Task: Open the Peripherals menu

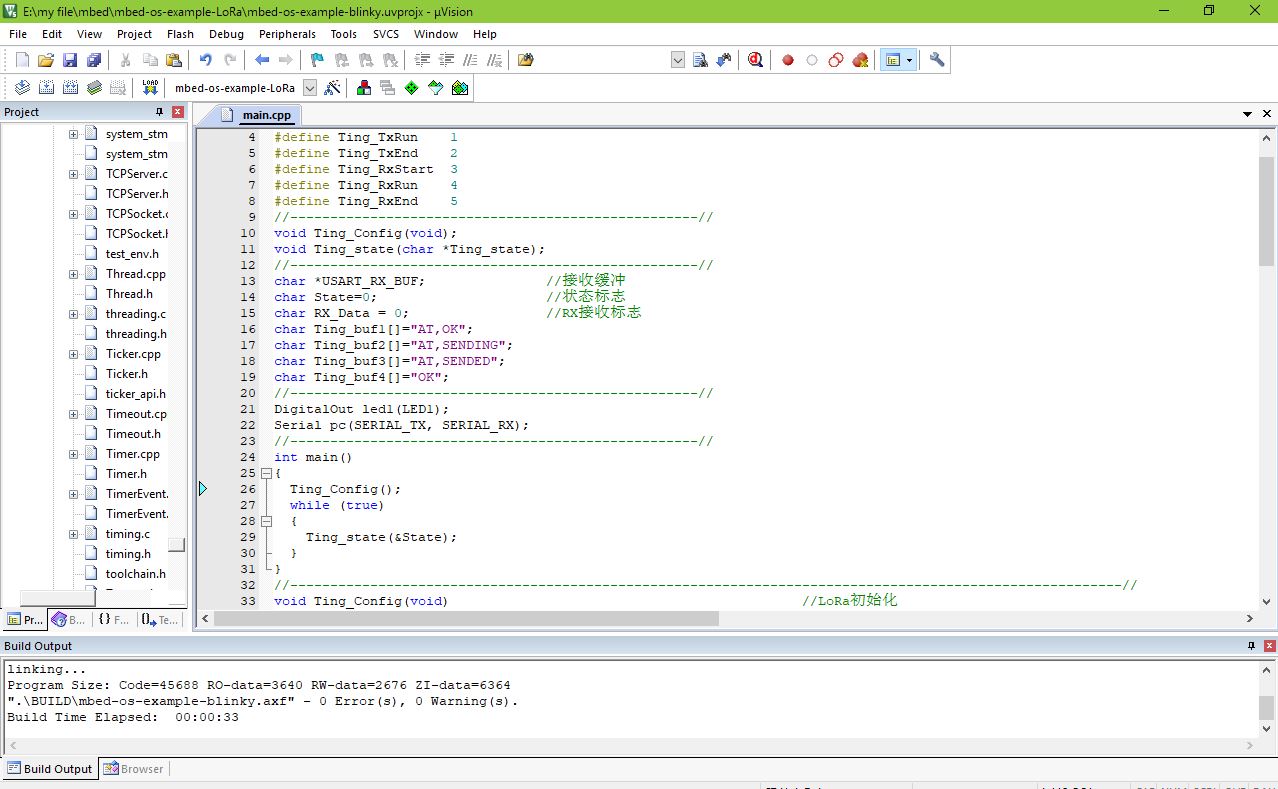Action: 287,34
